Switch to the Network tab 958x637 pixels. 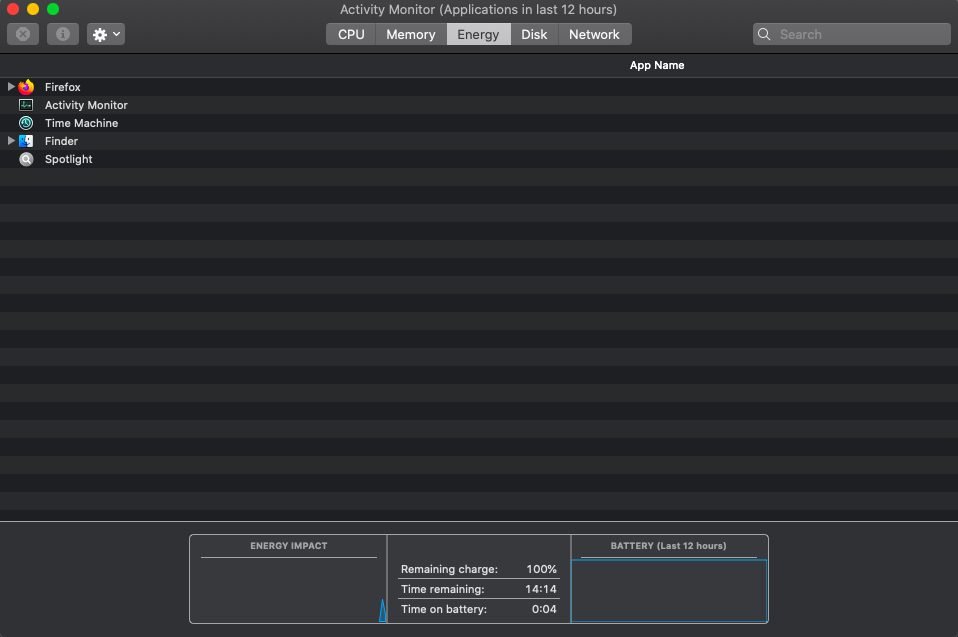pos(594,34)
